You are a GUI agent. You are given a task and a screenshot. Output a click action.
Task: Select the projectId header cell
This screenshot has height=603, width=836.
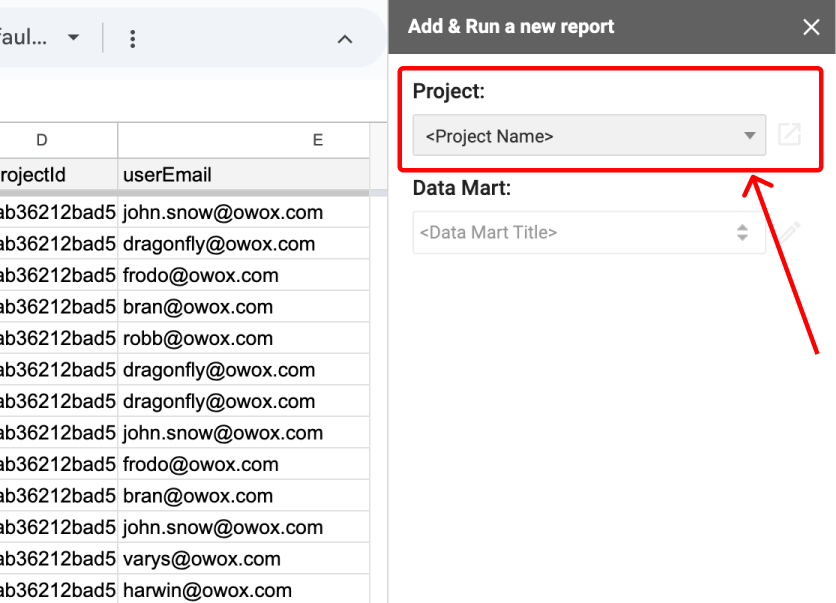tap(58, 174)
